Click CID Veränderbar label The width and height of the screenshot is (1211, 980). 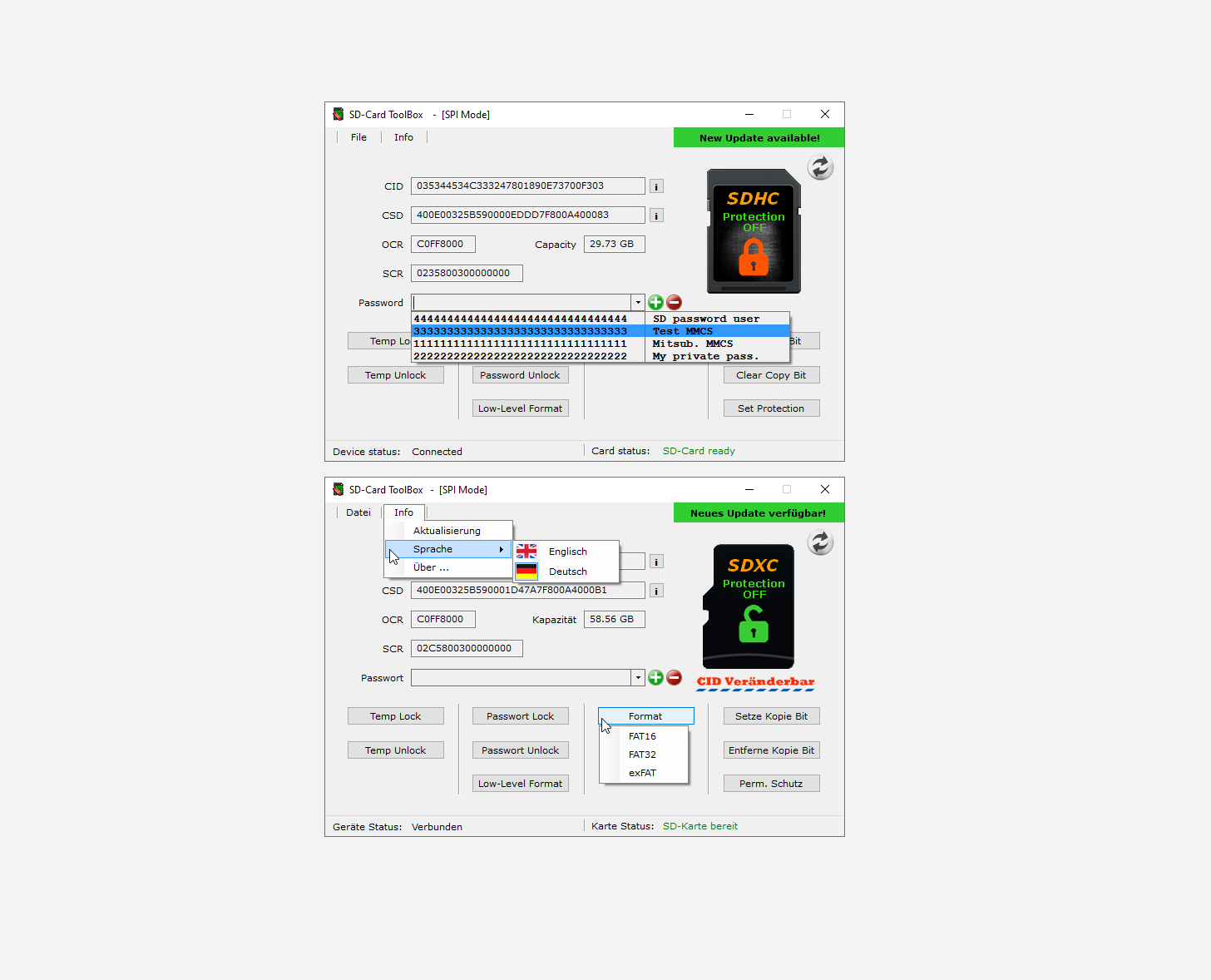(755, 682)
